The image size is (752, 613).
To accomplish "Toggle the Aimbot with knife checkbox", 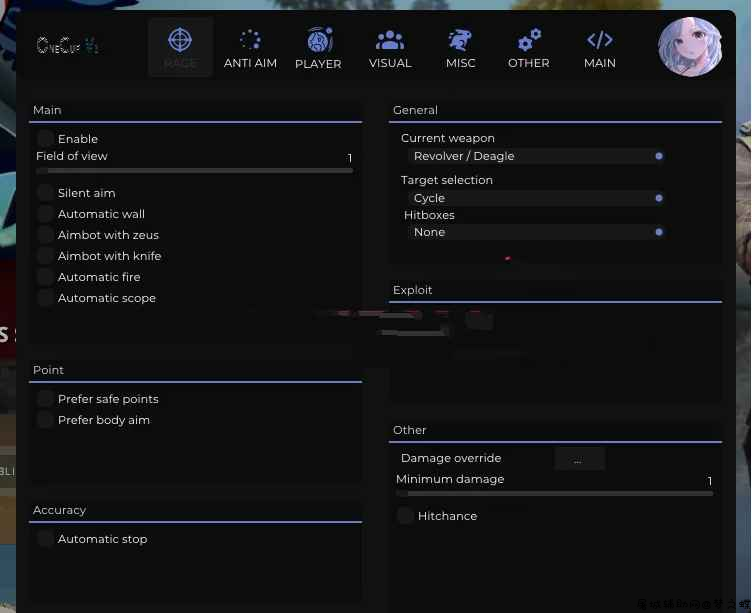I will [x=46, y=256].
